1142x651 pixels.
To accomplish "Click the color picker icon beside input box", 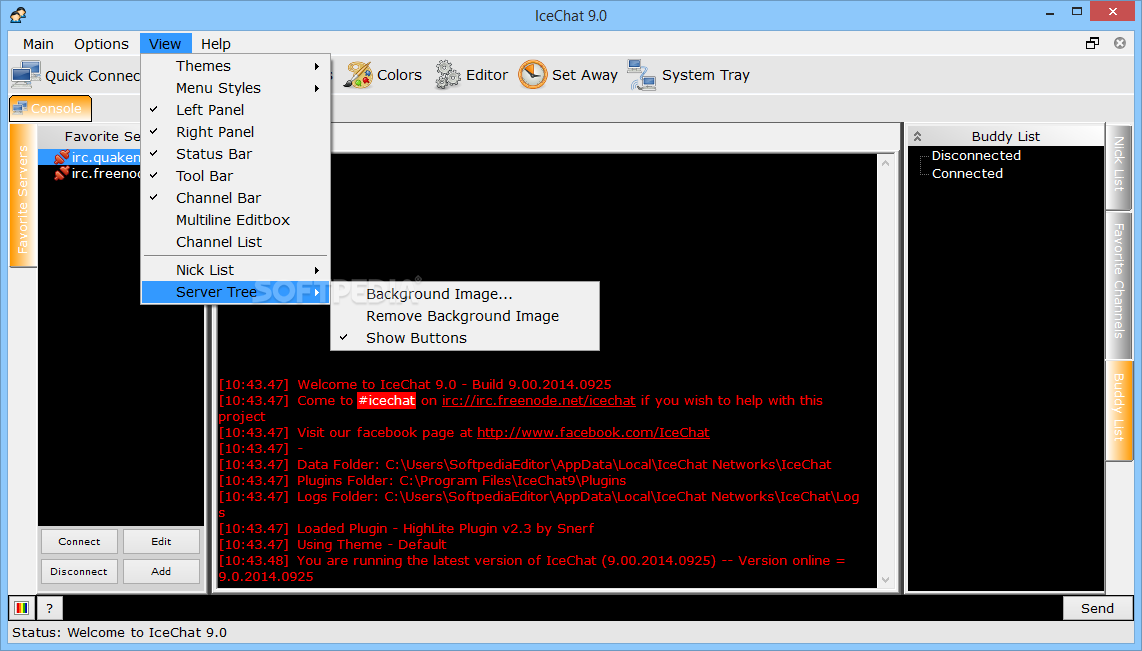I will (22, 608).
